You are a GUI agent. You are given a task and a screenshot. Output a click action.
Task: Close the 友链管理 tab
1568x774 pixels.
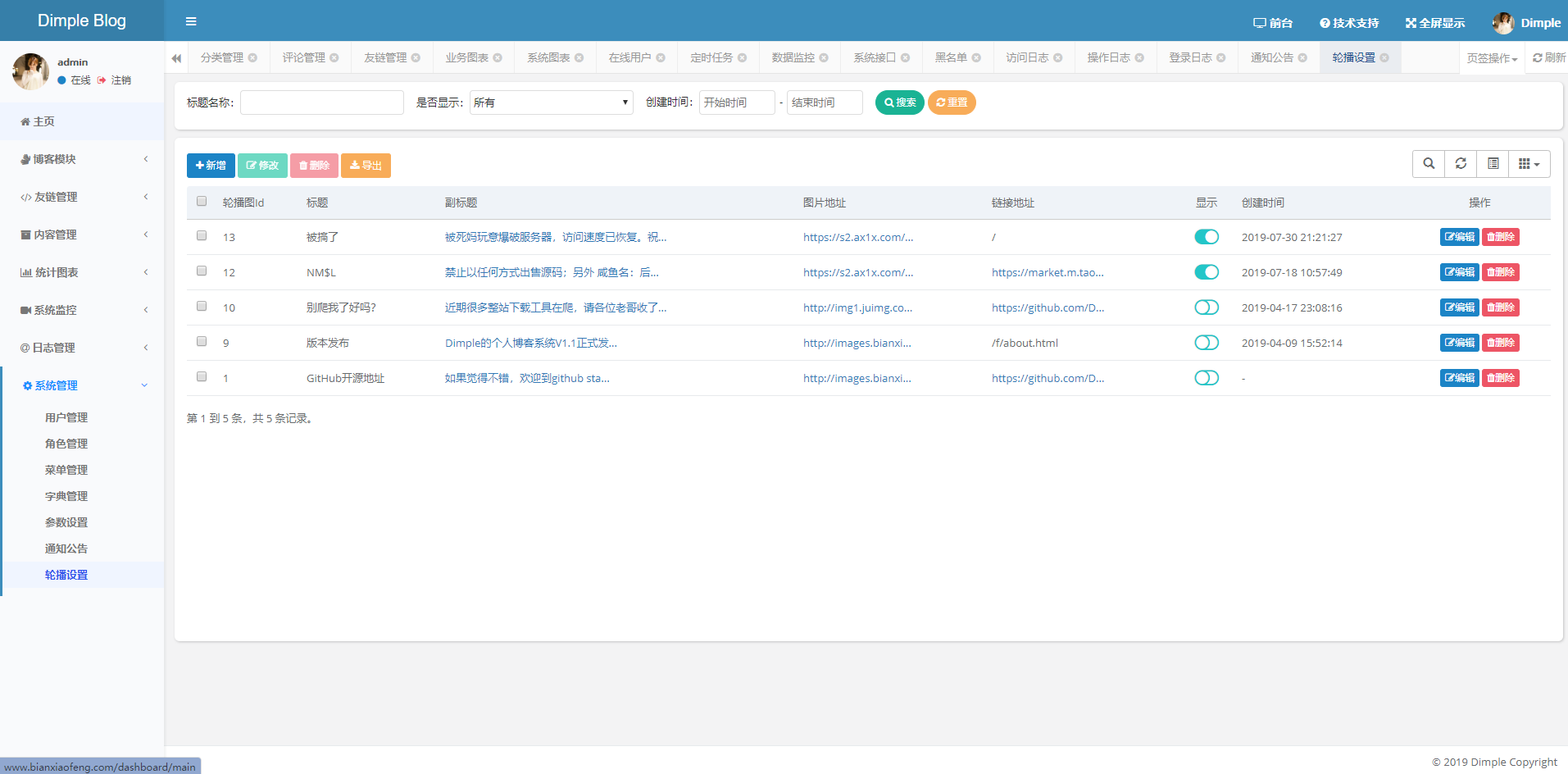tap(416, 57)
